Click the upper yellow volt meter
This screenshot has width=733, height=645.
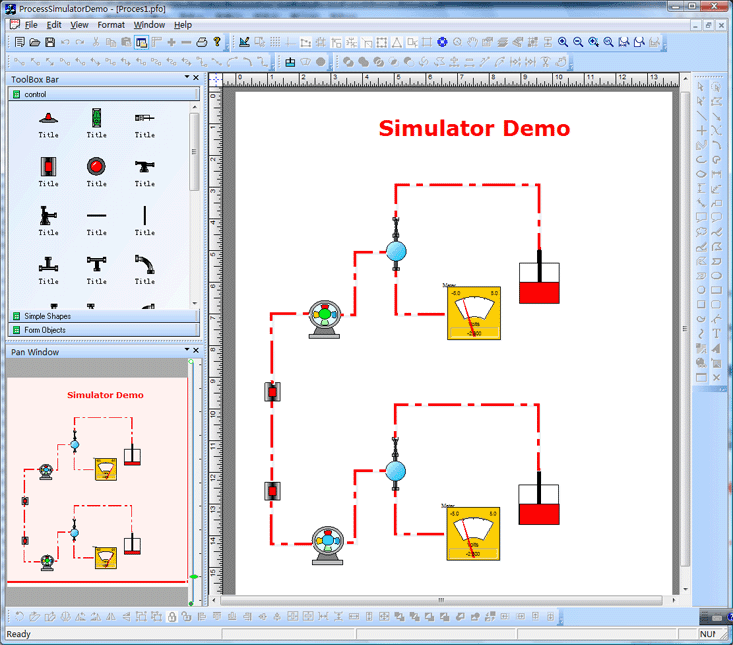[474, 313]
